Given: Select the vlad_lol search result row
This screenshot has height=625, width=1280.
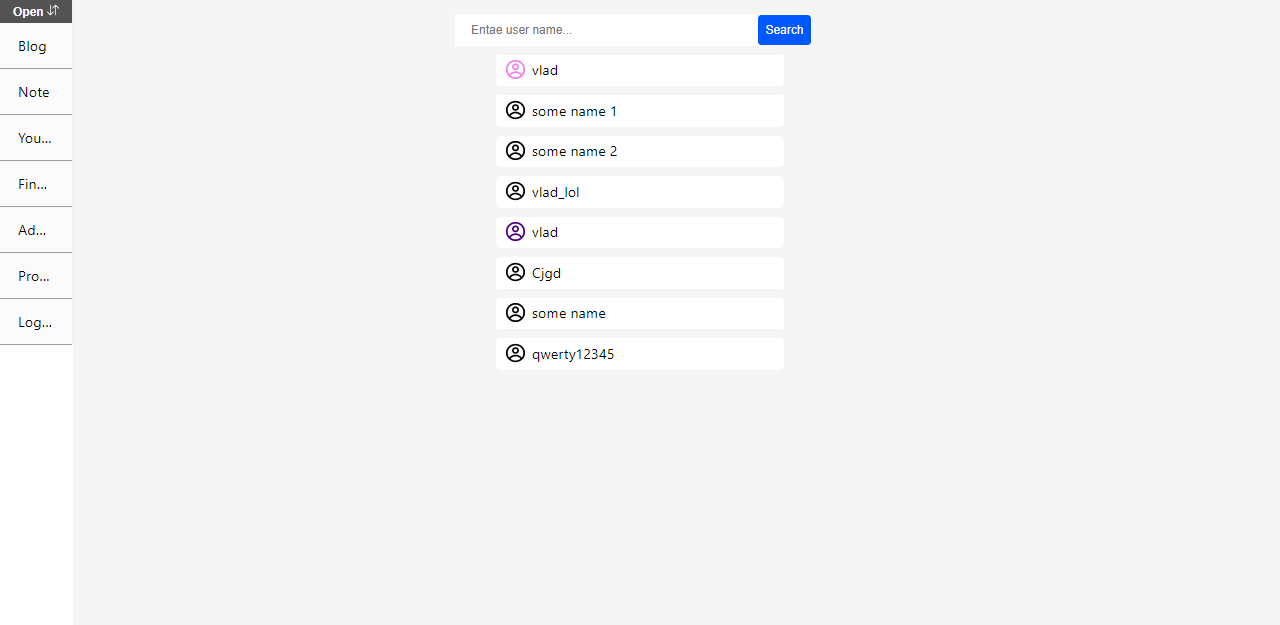Looking at the screenshot, I should tap(640, 191).
